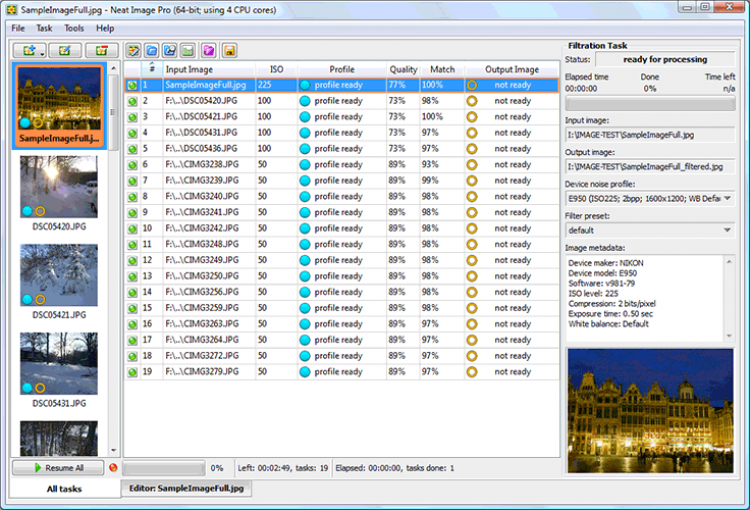This screenshot has width=750, height=510.
Task: Click the Neat Image app icon in title bar
Action: pos(11,10)
